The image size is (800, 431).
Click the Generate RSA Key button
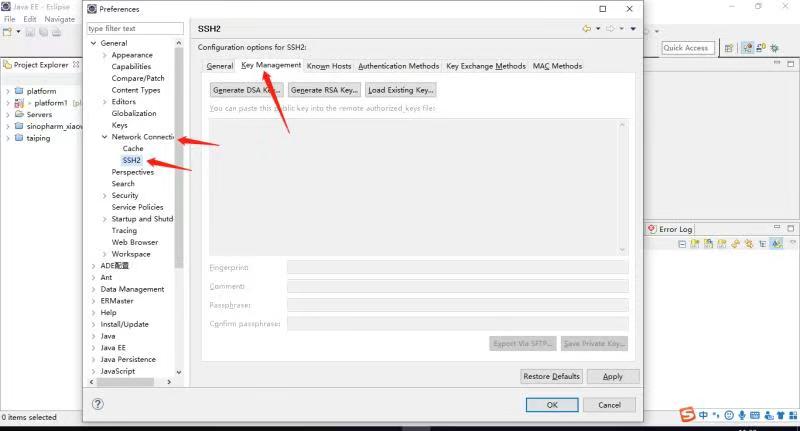pyautogui.click(x=324, y=90)
